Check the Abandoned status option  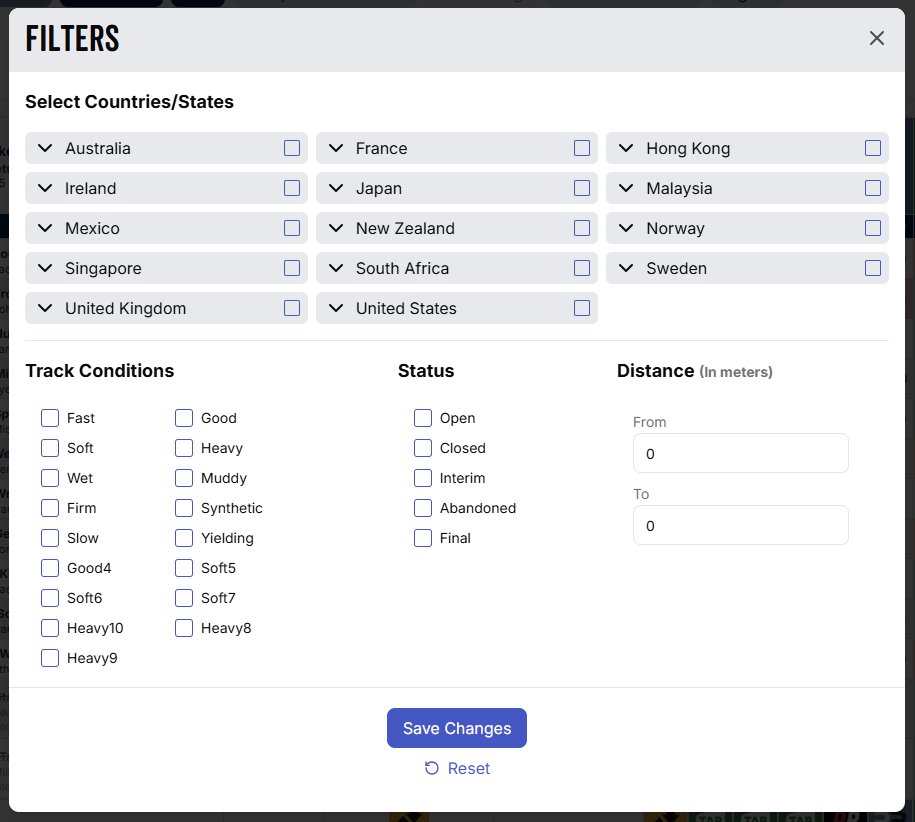[x=423, y=508]
